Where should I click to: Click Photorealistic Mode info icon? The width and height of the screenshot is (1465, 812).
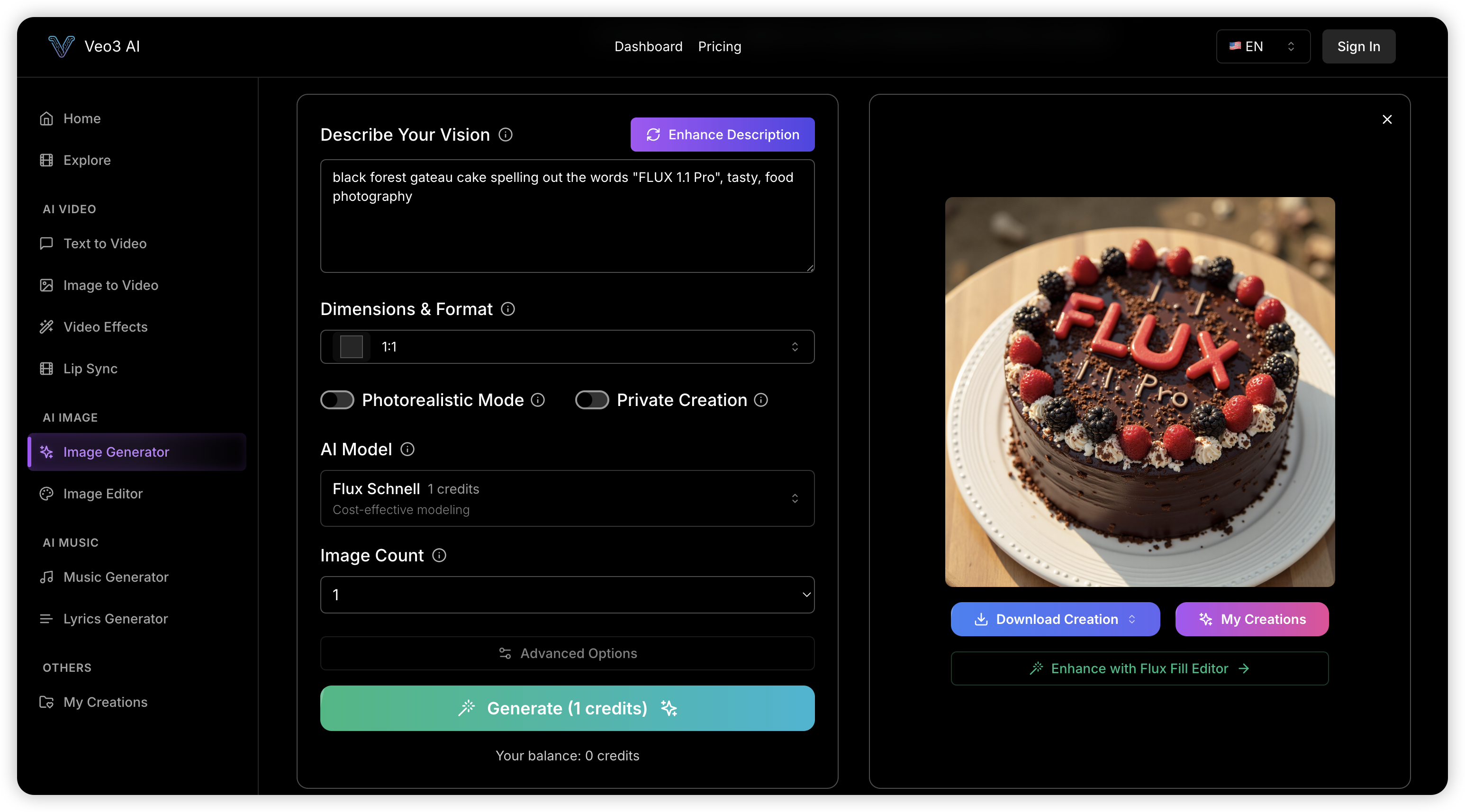[537, 400]
